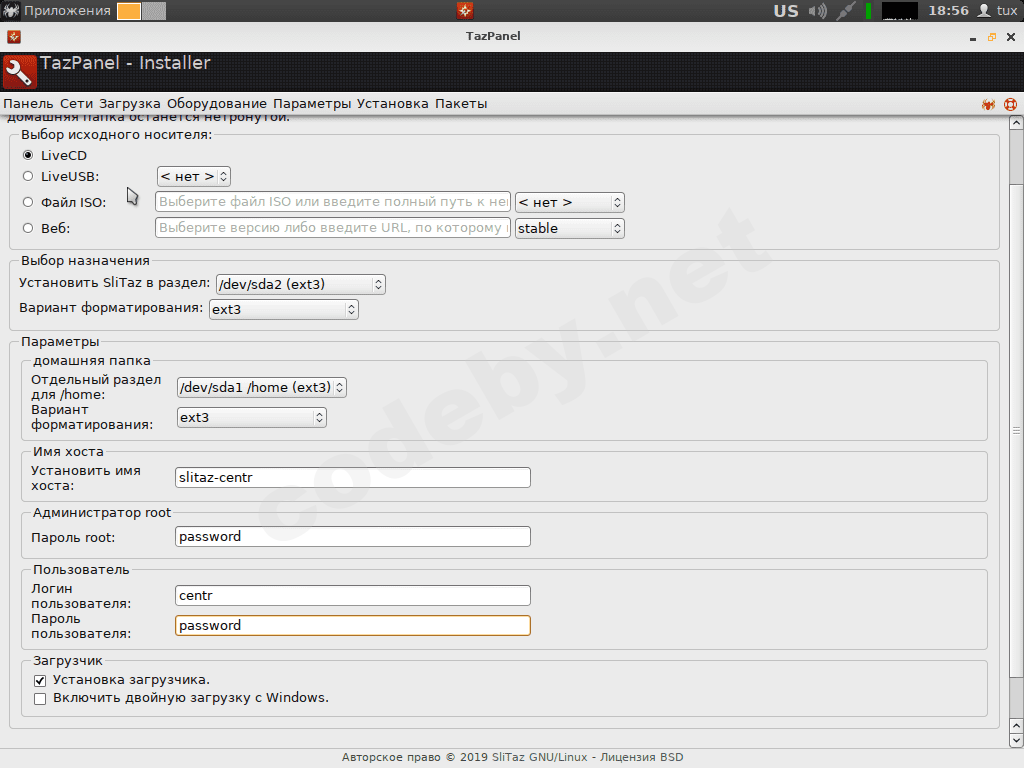Image resolution: width=1024 pixels, height=768 pixels.
Task: Open the Оборудование menu
Action: (216, 104)
